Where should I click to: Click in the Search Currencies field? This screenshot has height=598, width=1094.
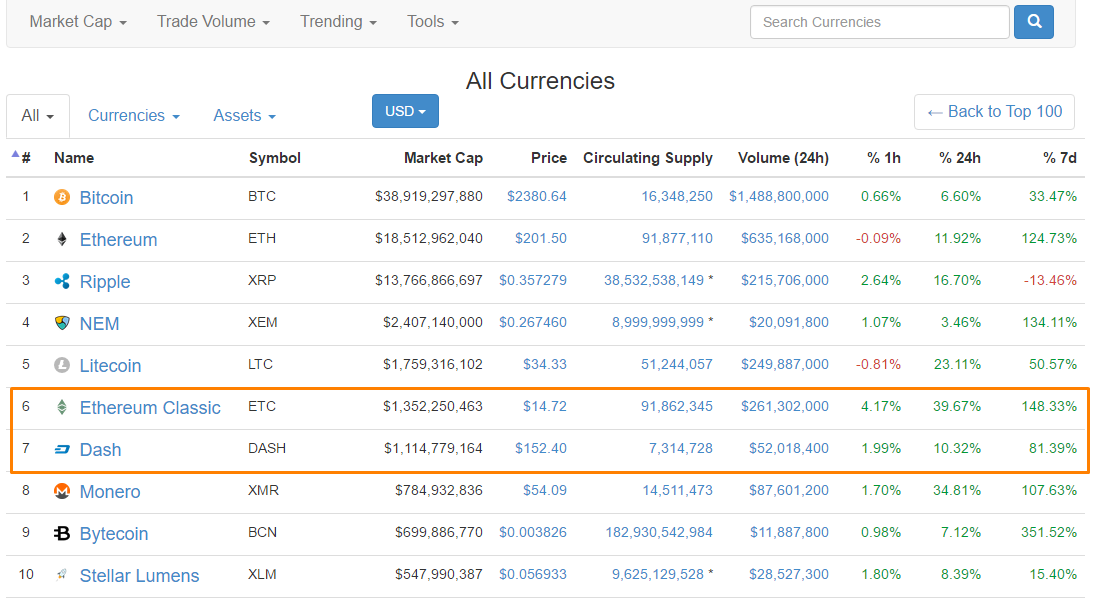[x=879, y=22]
